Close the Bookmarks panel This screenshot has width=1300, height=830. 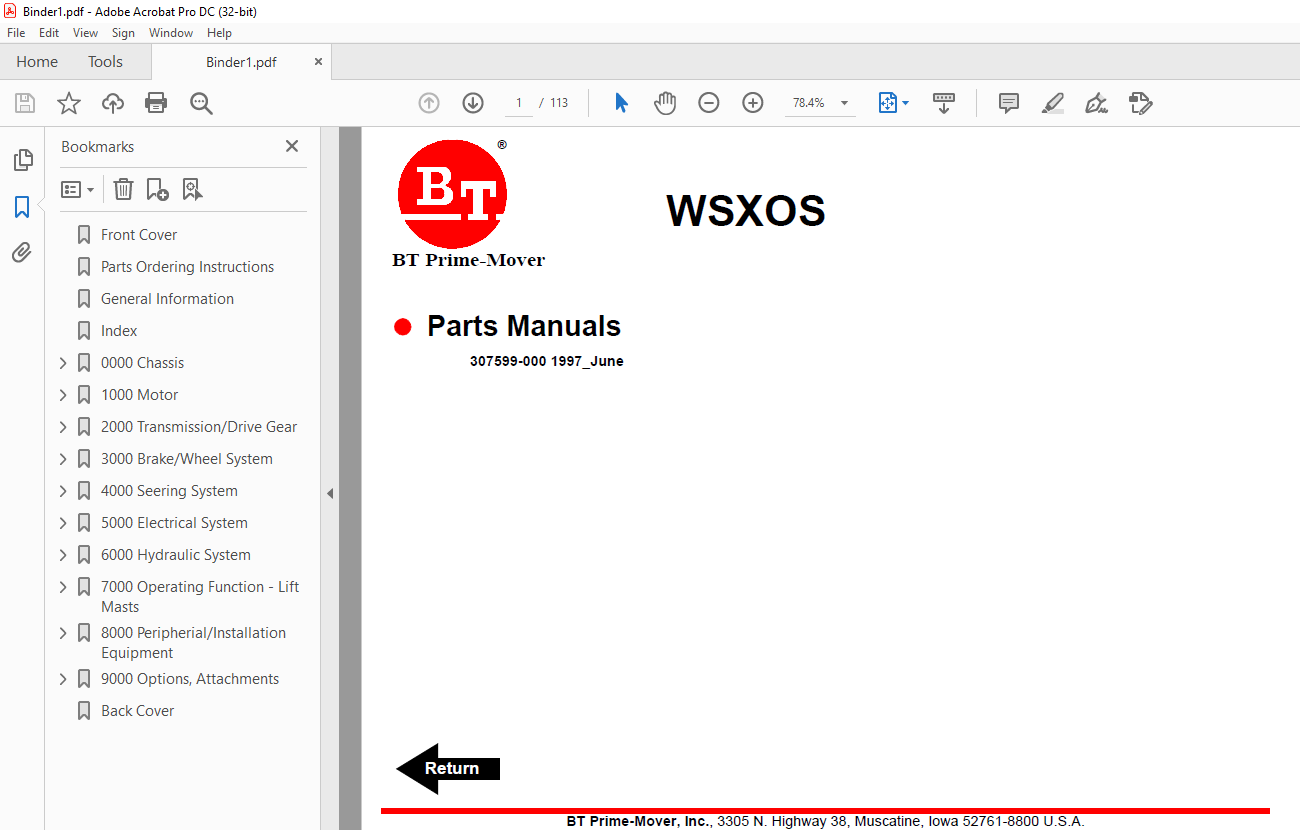click(292, 146)
